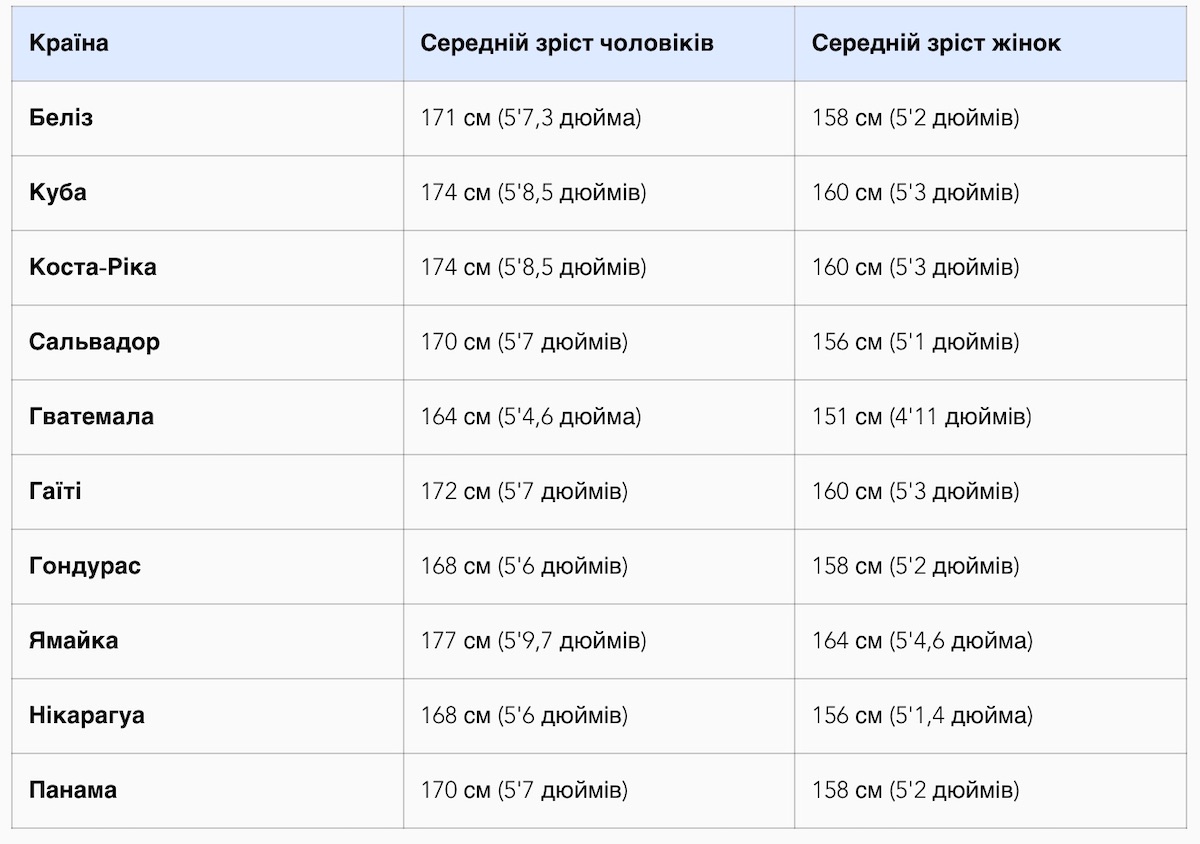Select the Коста-Ріка row label
The width and height of the screenshot is (1200, 844).
click(x=93, y=268)
